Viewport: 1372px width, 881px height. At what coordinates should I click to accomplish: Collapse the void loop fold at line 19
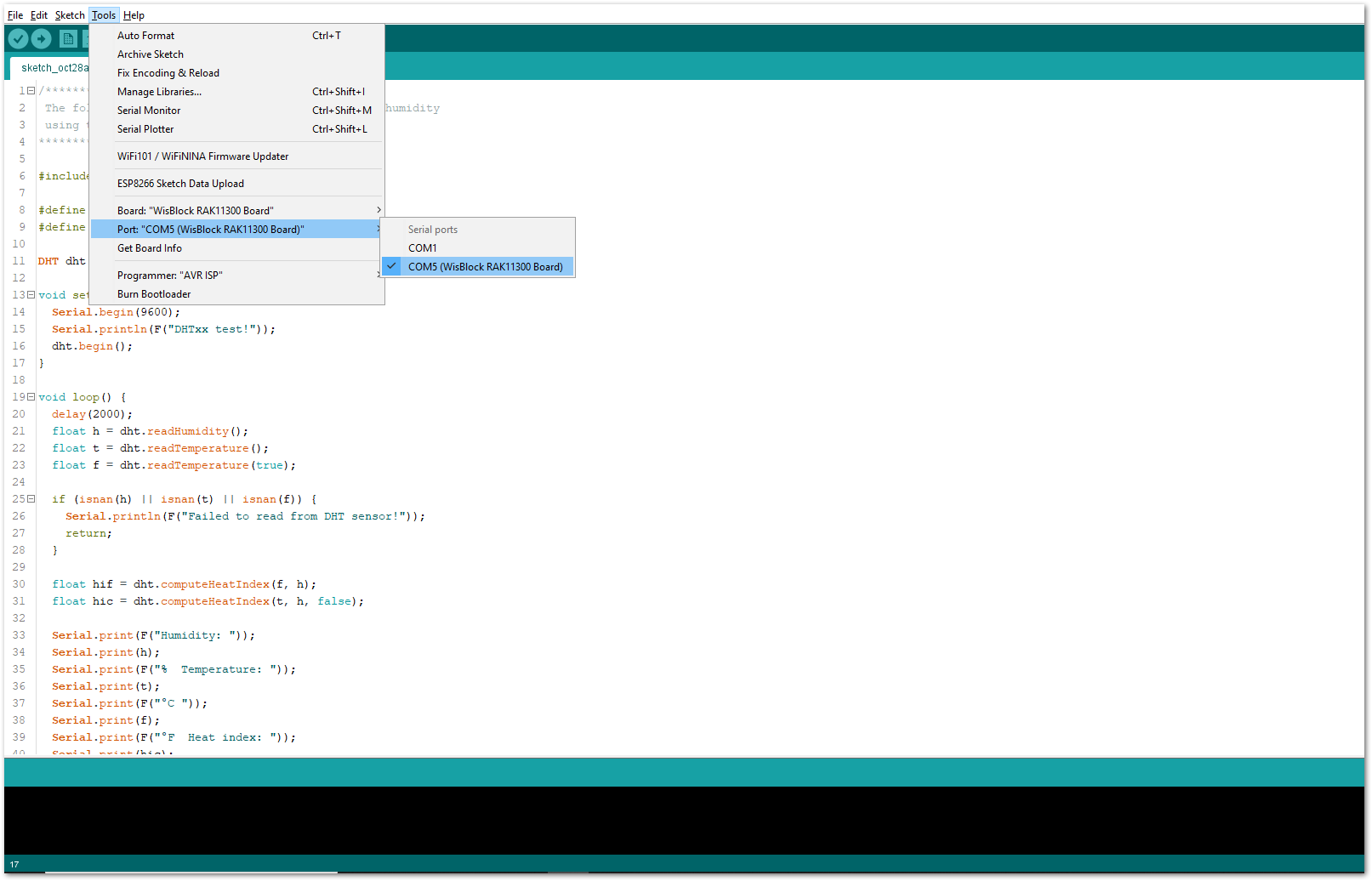[31, 397]
